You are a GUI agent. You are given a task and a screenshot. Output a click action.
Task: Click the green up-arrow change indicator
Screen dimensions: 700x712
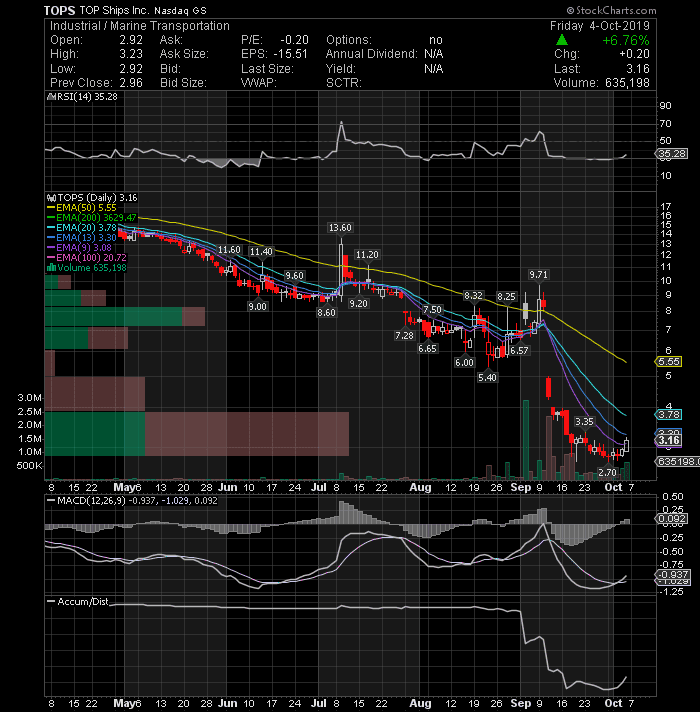562,40
